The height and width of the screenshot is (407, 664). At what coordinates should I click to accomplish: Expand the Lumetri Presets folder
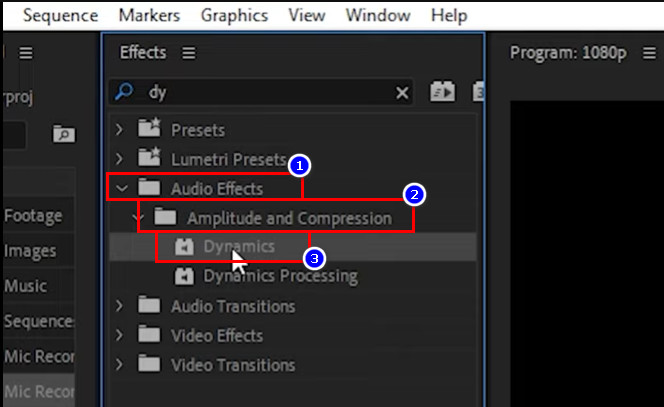pos(119,159)
